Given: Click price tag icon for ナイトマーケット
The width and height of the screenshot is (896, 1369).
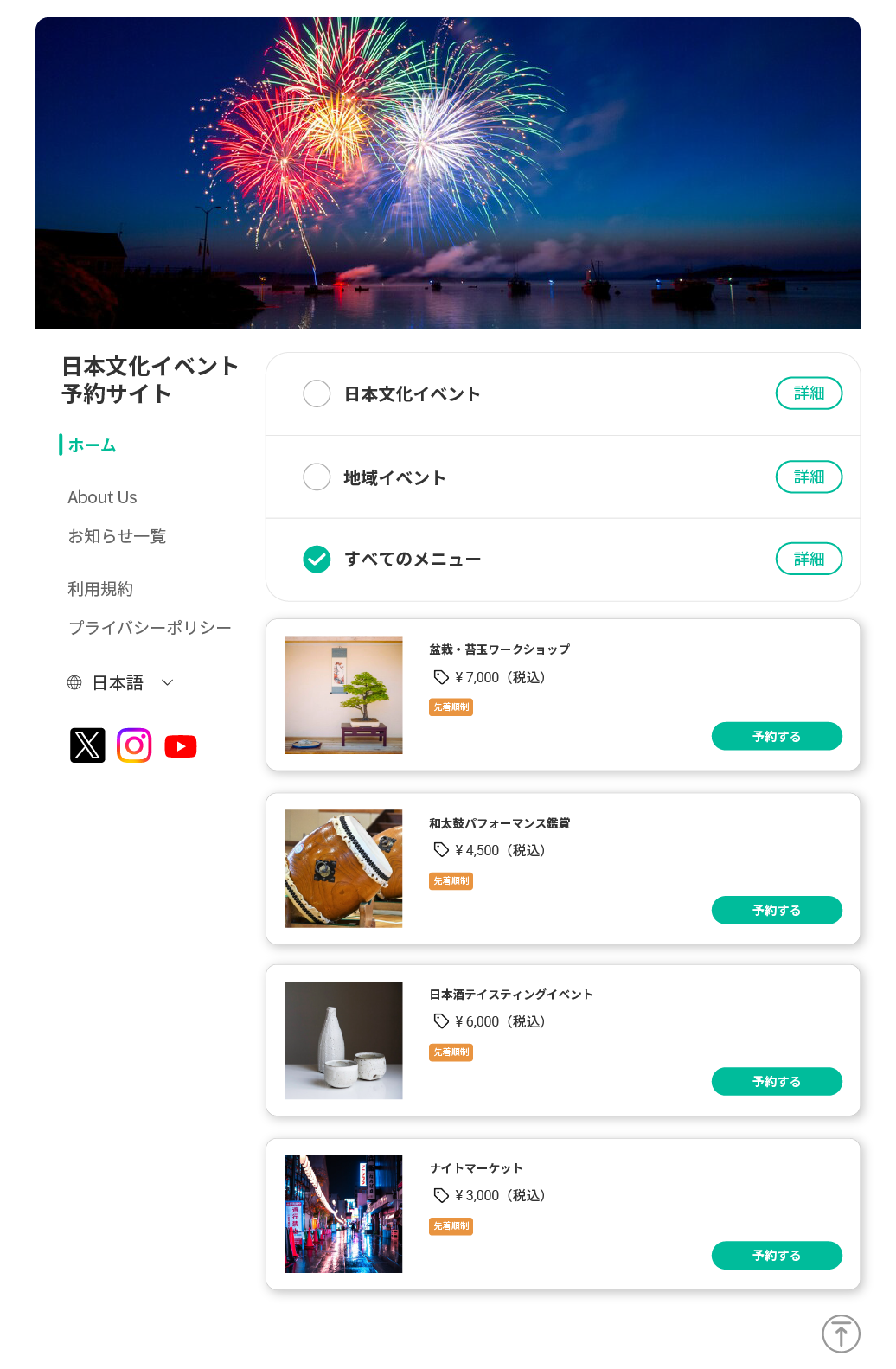Looking at the screenshot, I should tap(441, 1195).
